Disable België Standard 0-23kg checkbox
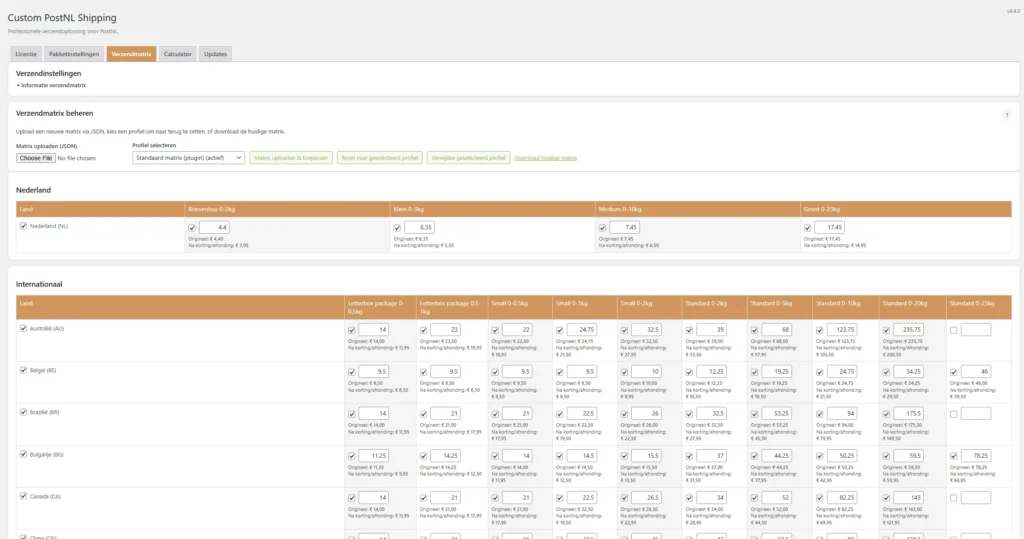Image resolution: width=1024 pixels, height=539 pixels. click(x=953, y=372)
